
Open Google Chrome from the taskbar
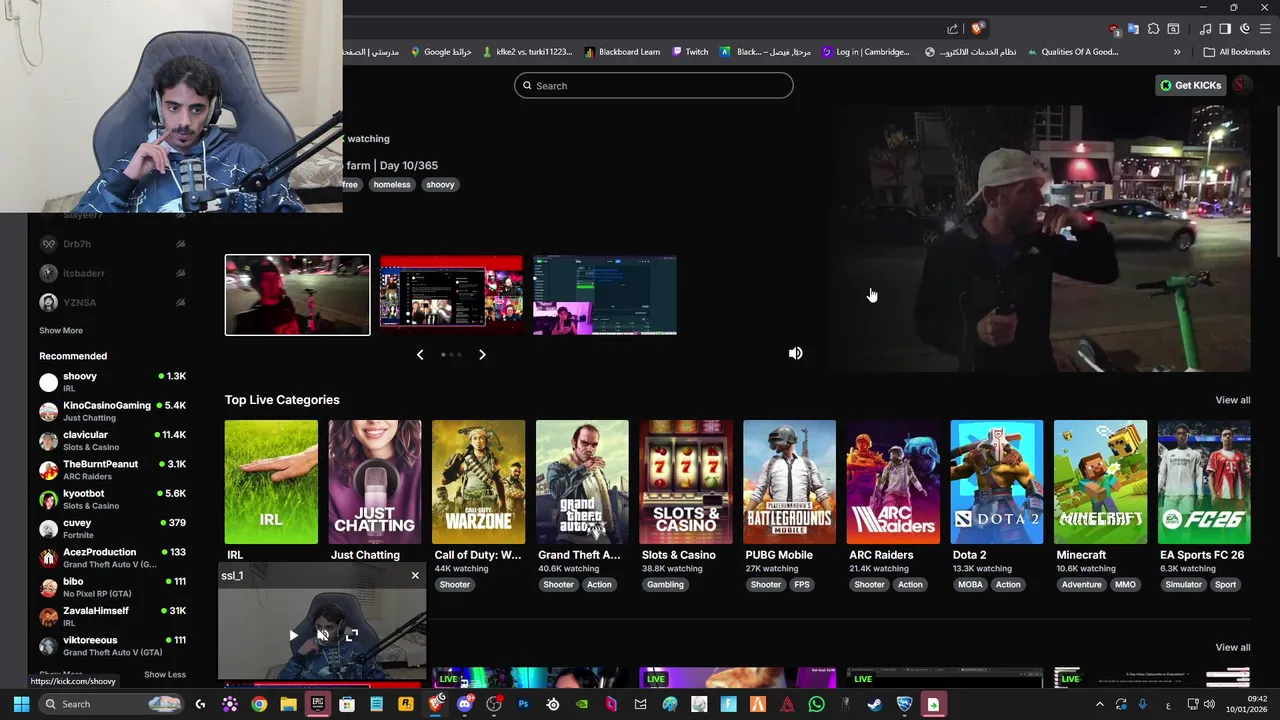pyautogui.click(x=259, y=704)
